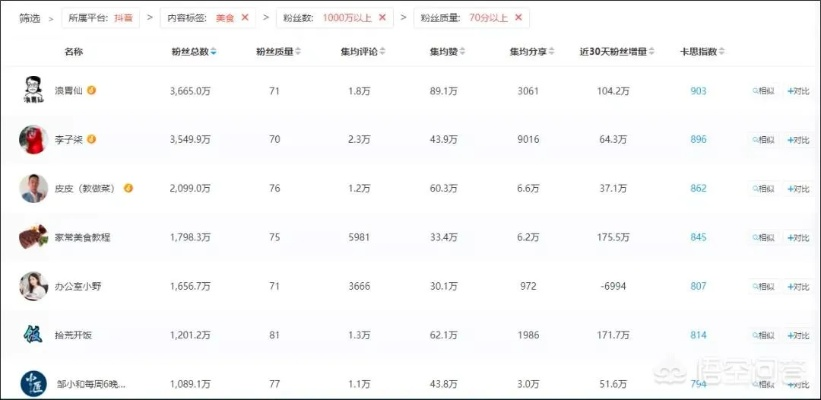Click follower total 1,089.1万

(x=190, y=384)
